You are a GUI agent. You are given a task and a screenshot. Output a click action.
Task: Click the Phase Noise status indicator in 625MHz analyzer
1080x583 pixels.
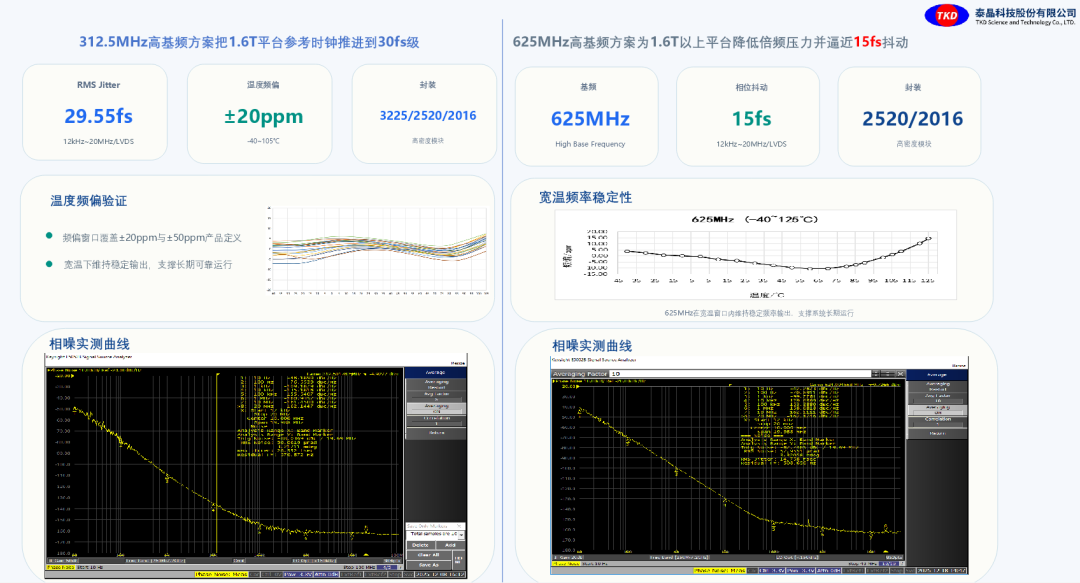point(720,571)
